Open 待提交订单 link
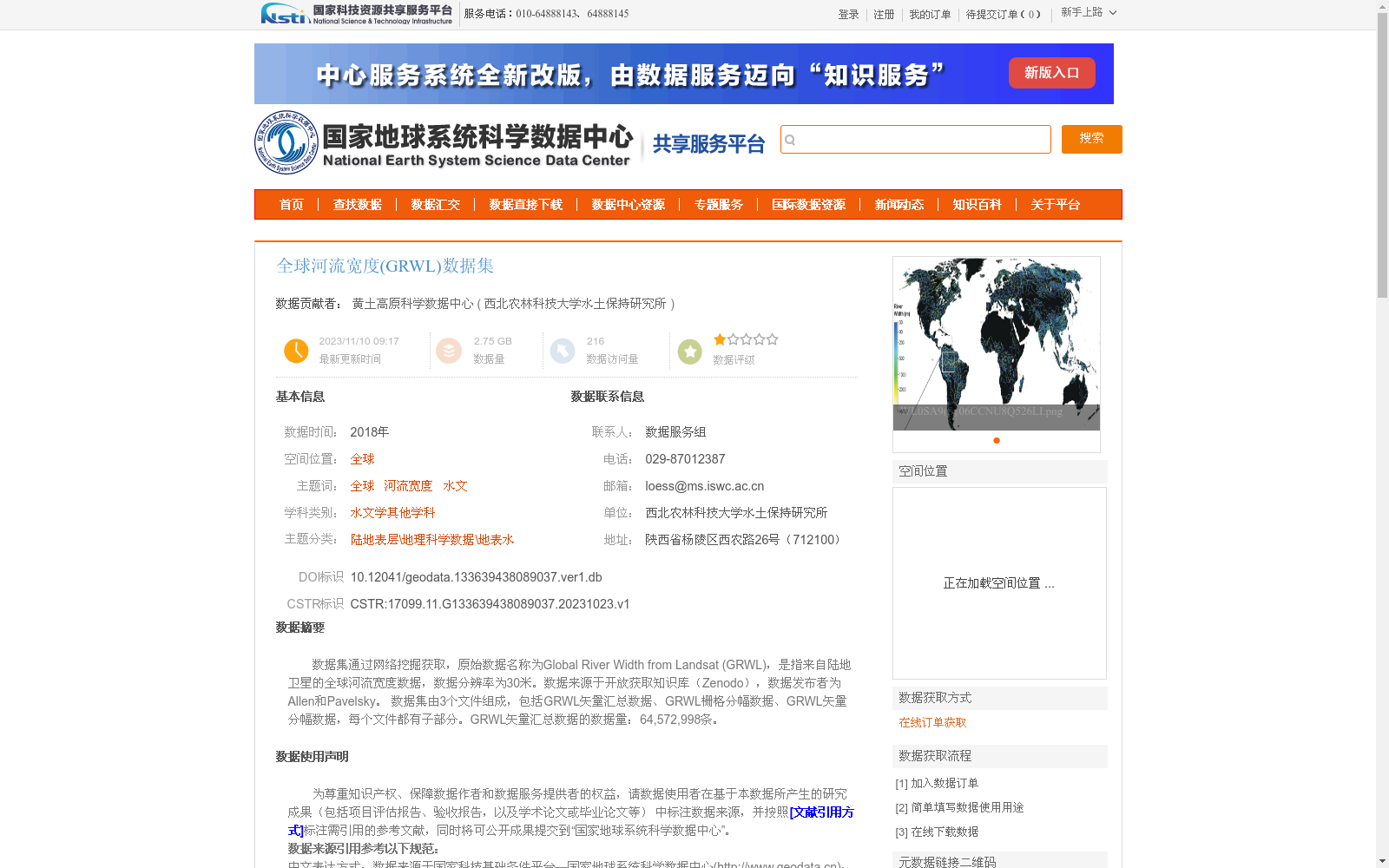Image resolution: width=1389 pixels, height=868 pixels. pyautogui.click(x=1003, y=15)
